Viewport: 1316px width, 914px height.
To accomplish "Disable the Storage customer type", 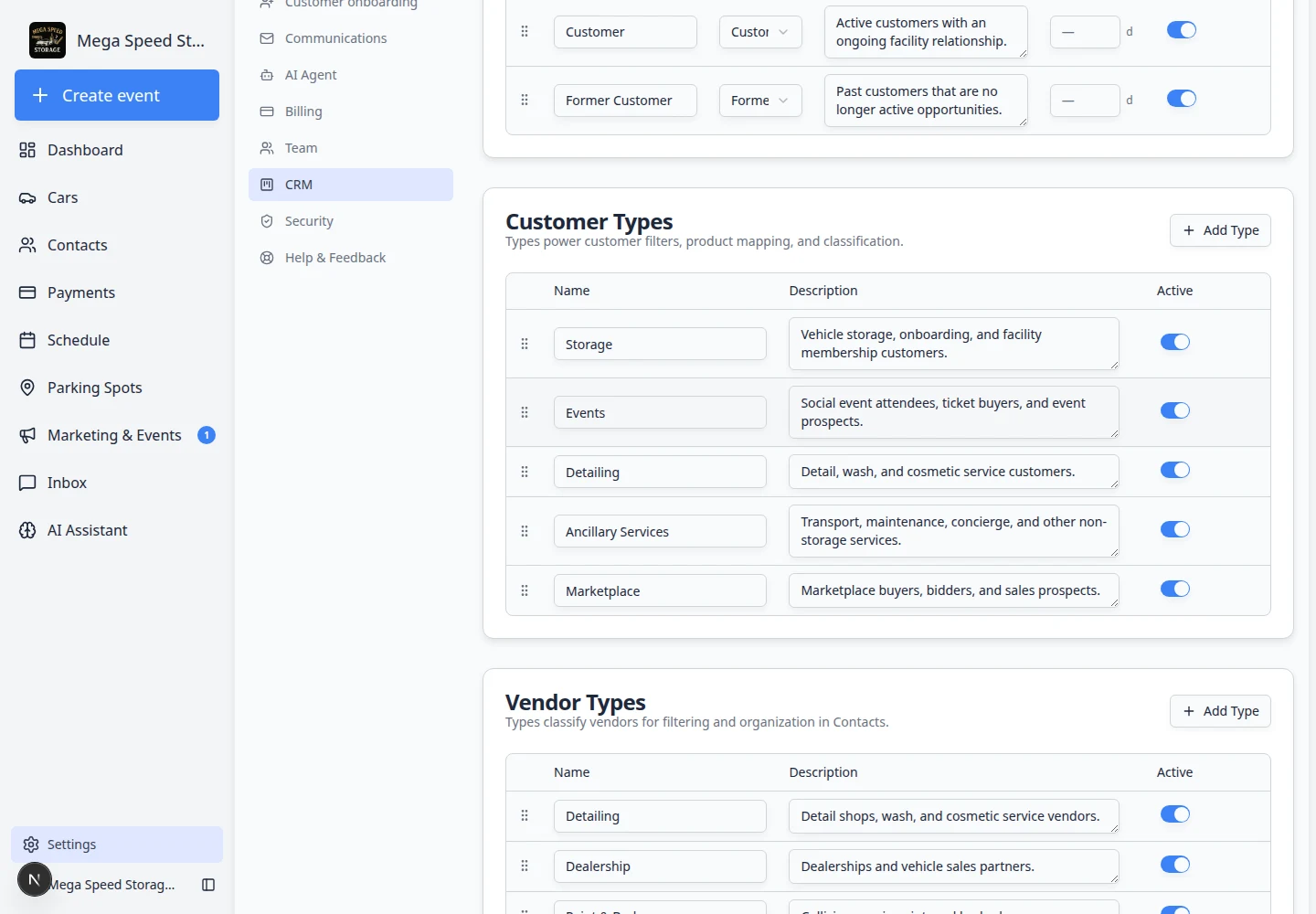I will point(1175,342).
